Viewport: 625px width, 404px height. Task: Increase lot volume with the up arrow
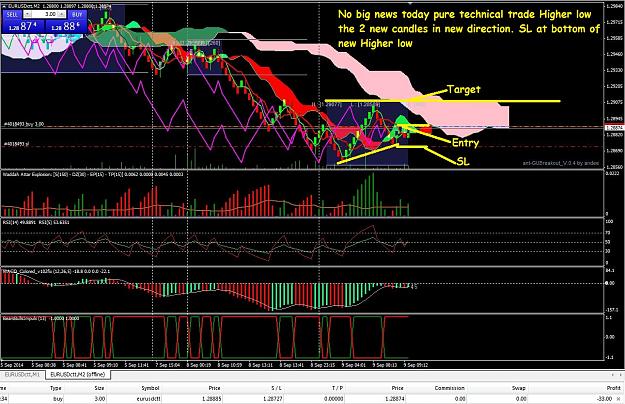(x=61, y=14)
